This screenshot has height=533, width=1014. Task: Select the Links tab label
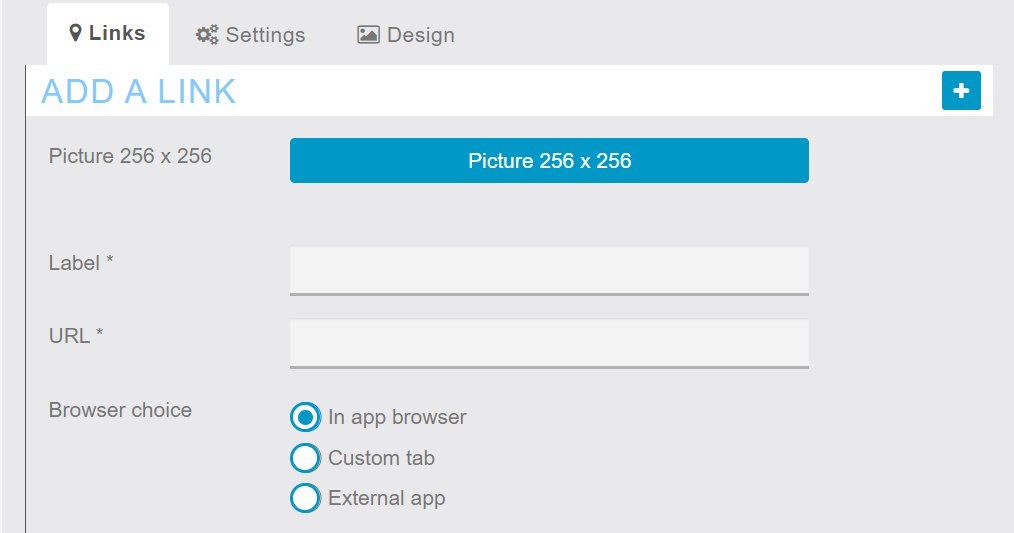pyautogui.click(x=117, y=33)
